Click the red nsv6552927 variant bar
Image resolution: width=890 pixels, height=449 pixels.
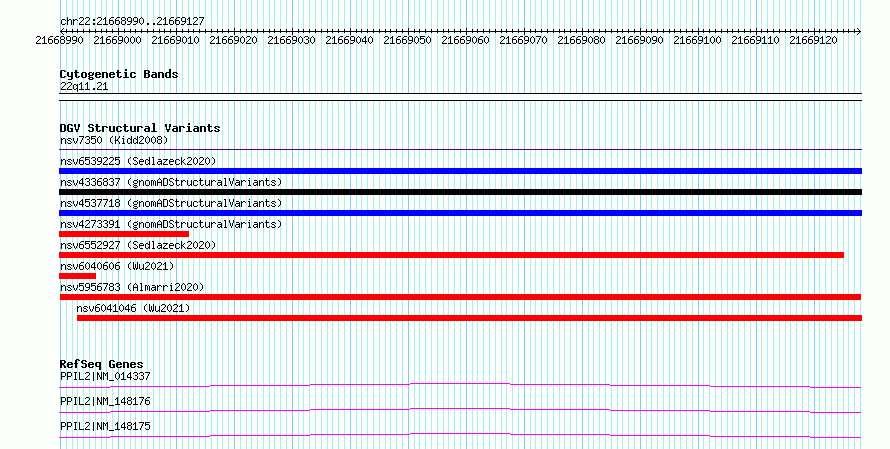click(x=451, y=255)
